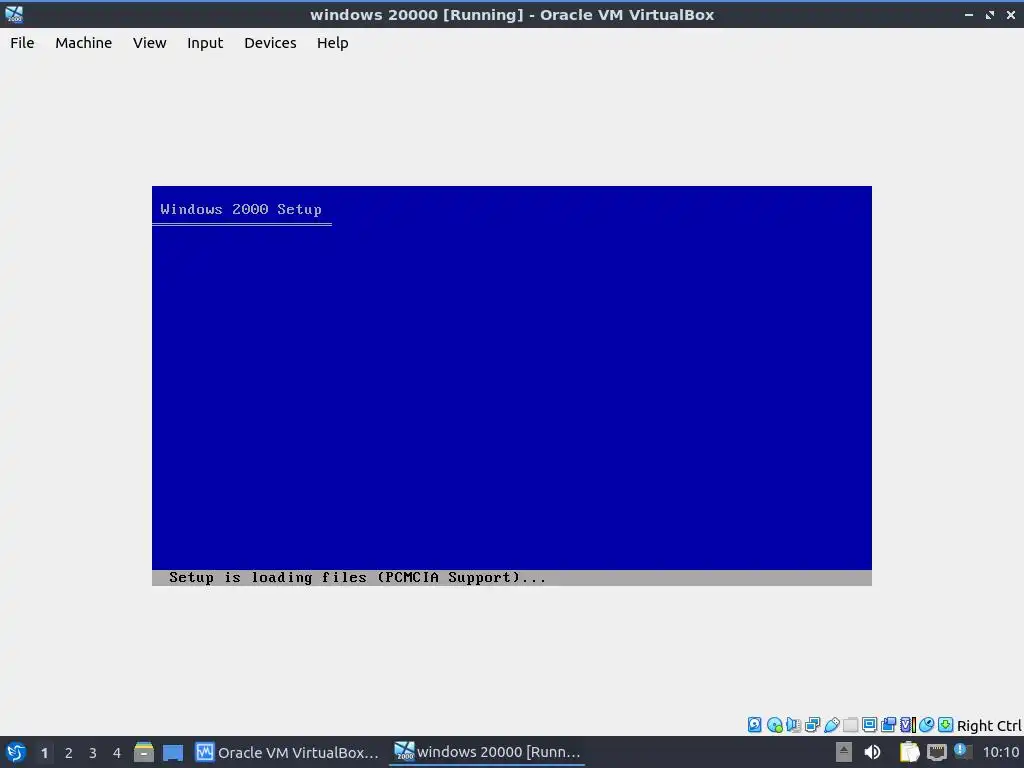
Task: Click the mouse integration indicator
Action: (926, 725)
